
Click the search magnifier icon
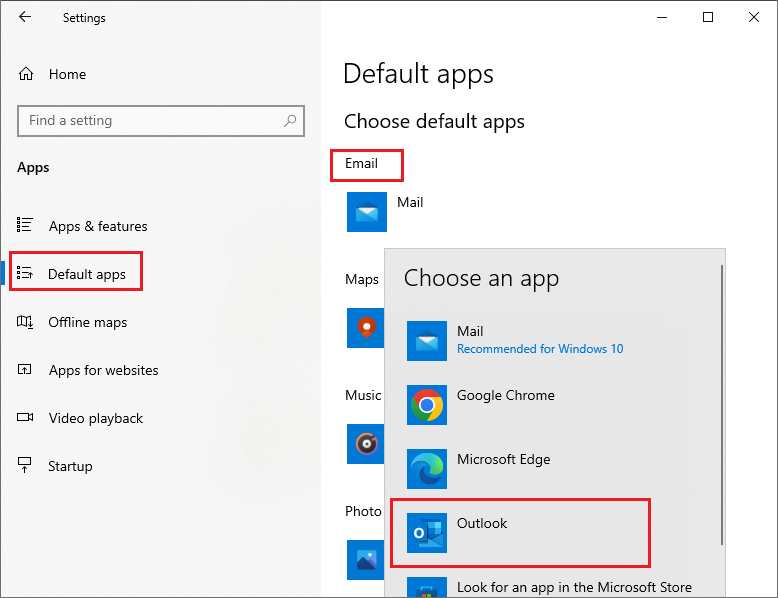coord(290,121)
